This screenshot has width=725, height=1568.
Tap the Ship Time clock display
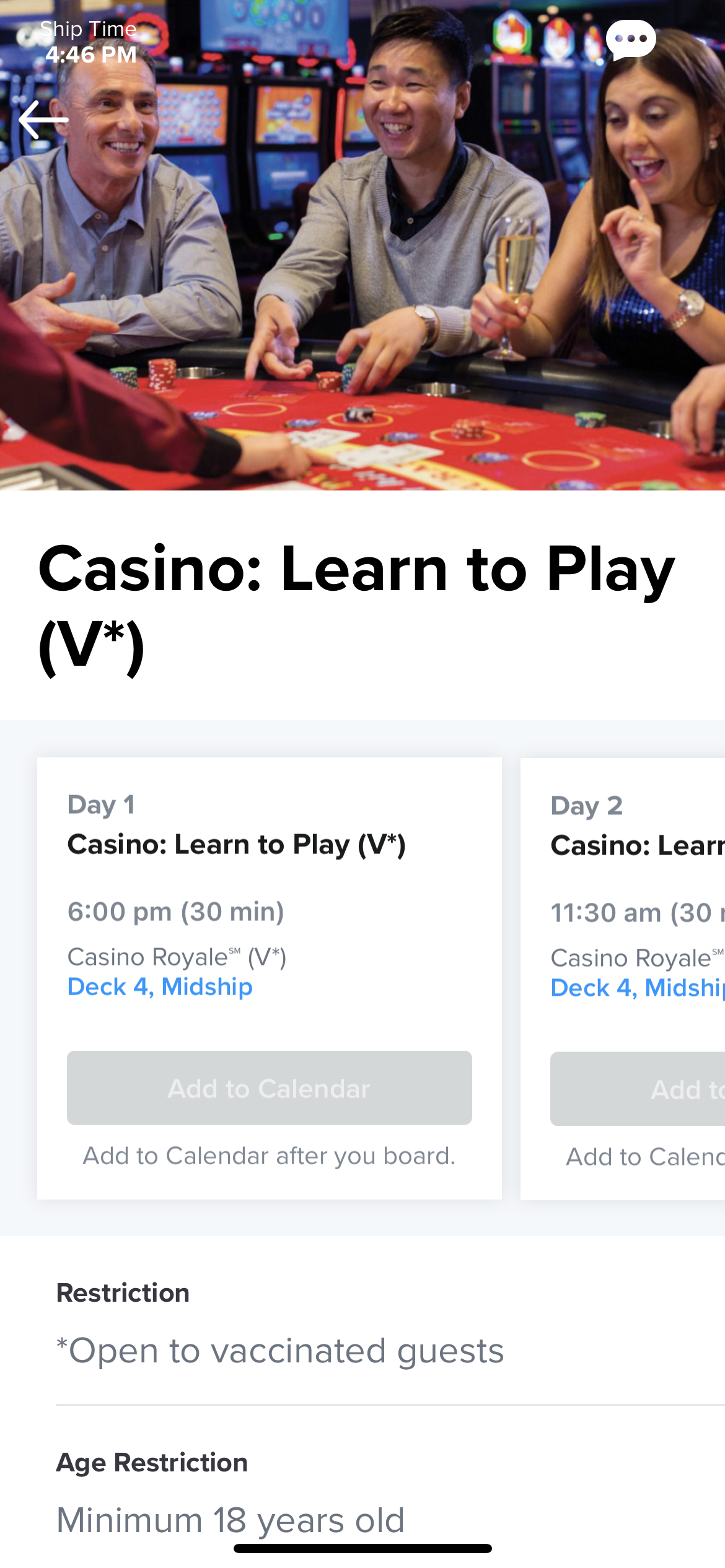[89, 42]
